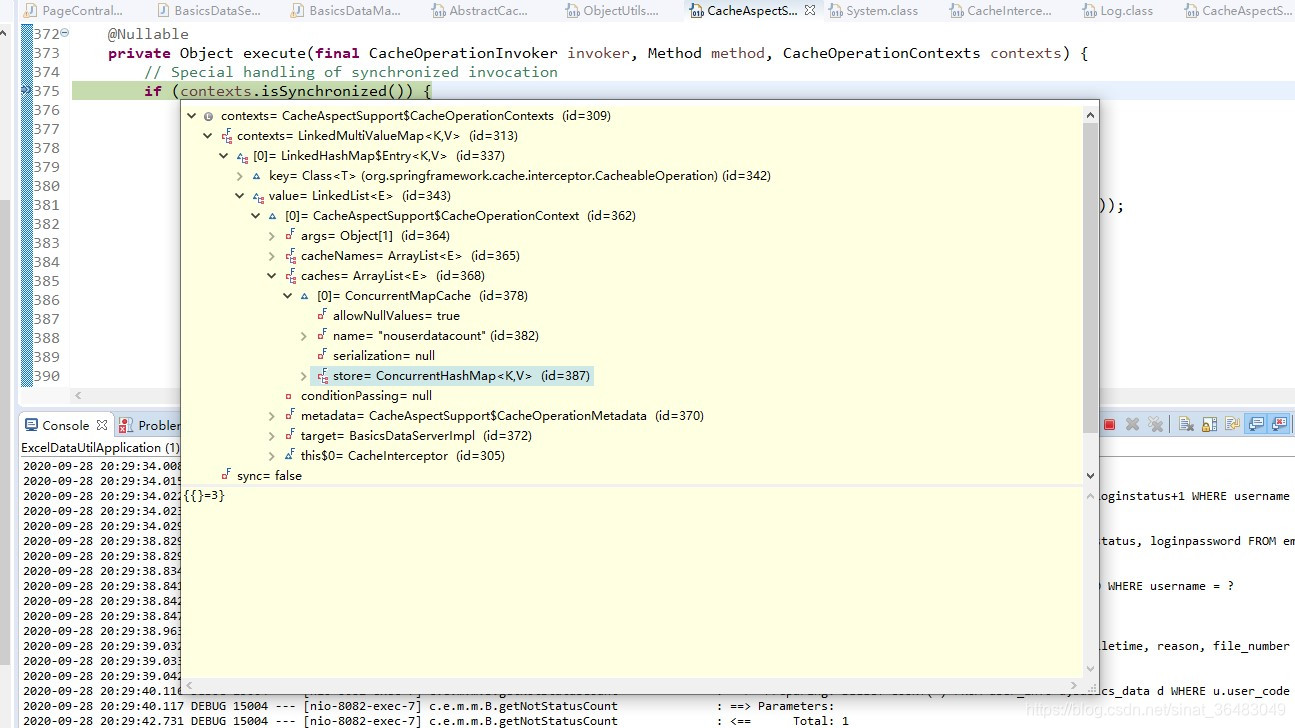The height and width of the screenshot is (728, 1295).
Task: Select the key= Class<T> CacheableOperation row
Action: click(520, 176)
